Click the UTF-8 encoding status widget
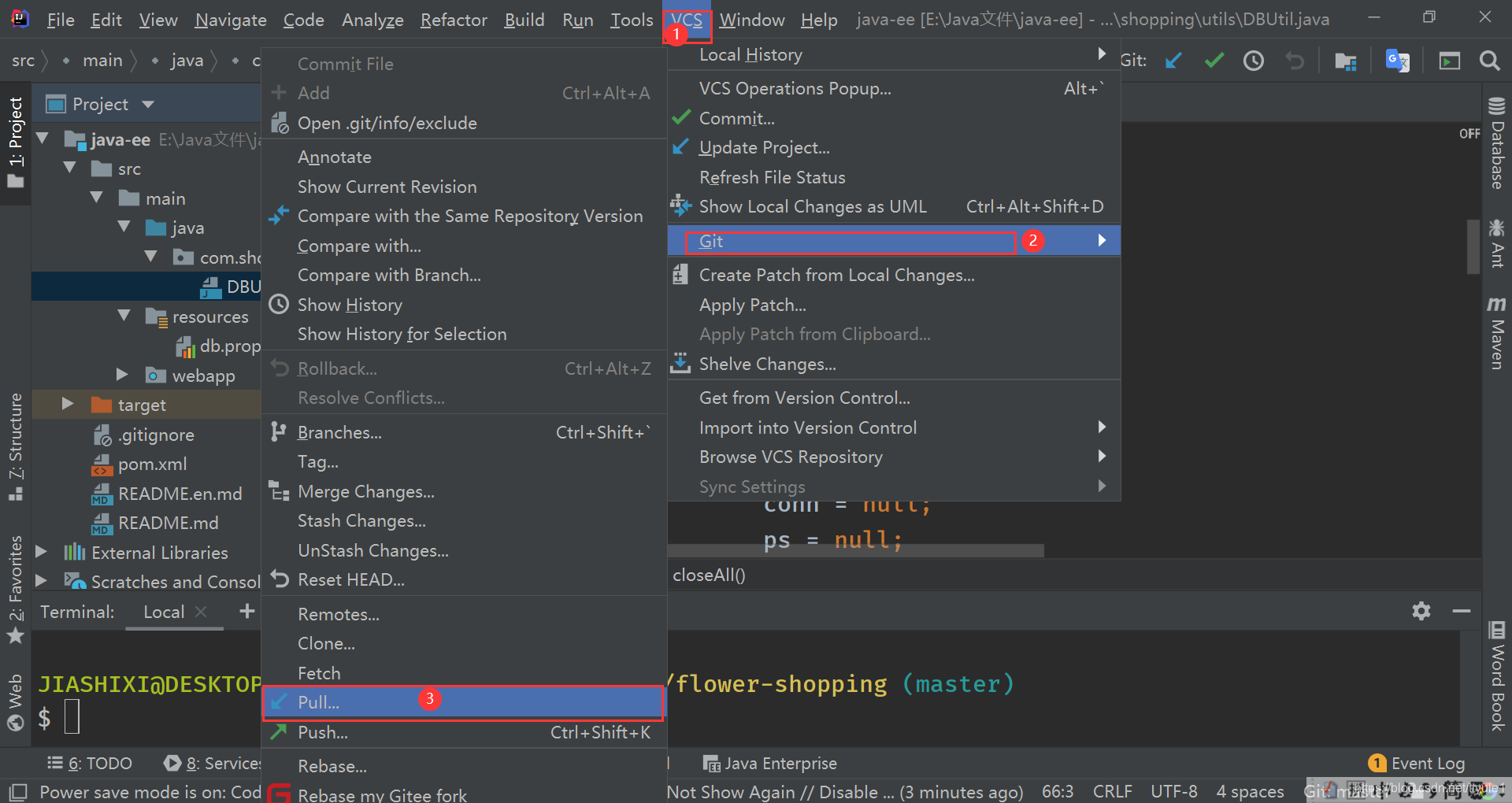This screenshot has width=1512, height=803. (x=1173, y=791)
